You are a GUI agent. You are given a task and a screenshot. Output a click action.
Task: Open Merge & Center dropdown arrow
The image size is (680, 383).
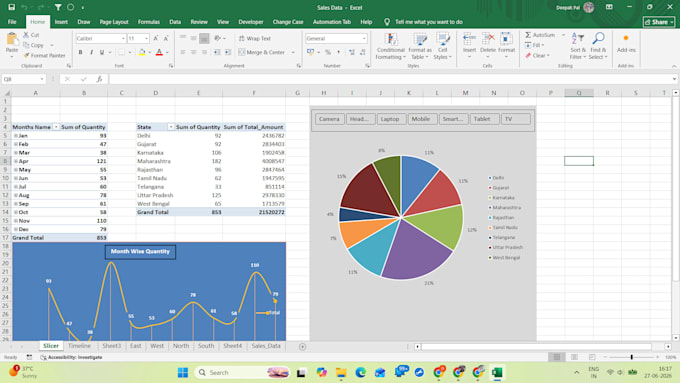(293, 52)
